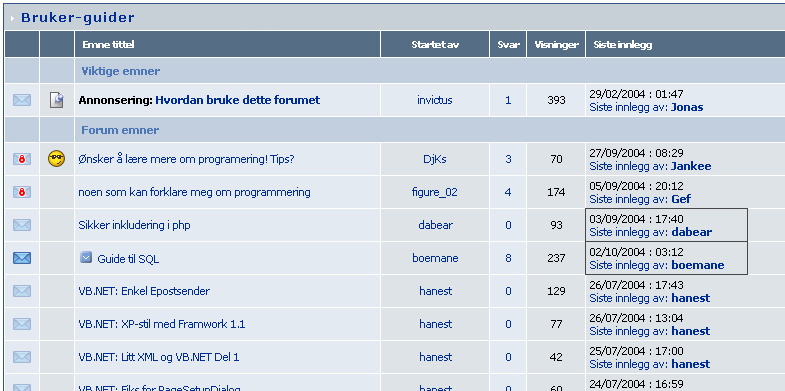Screen dimensions: 785x391
Task: Open last poster hanest on 26/07/2004 : 17:43
Action: click(691, 298)
